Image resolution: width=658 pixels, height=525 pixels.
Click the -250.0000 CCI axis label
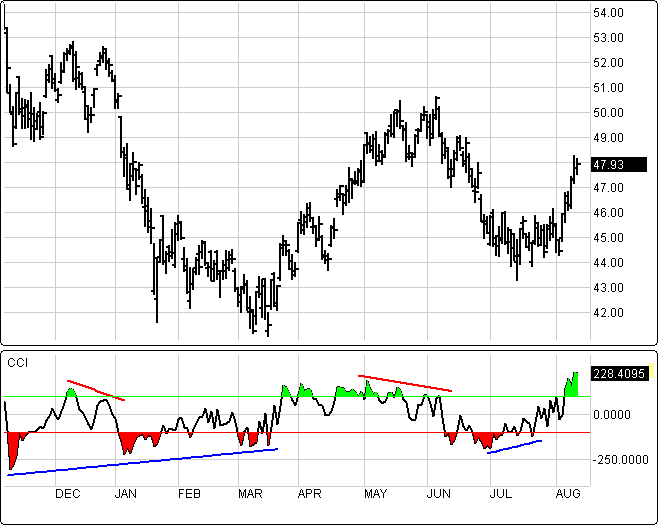pos(621,460)
